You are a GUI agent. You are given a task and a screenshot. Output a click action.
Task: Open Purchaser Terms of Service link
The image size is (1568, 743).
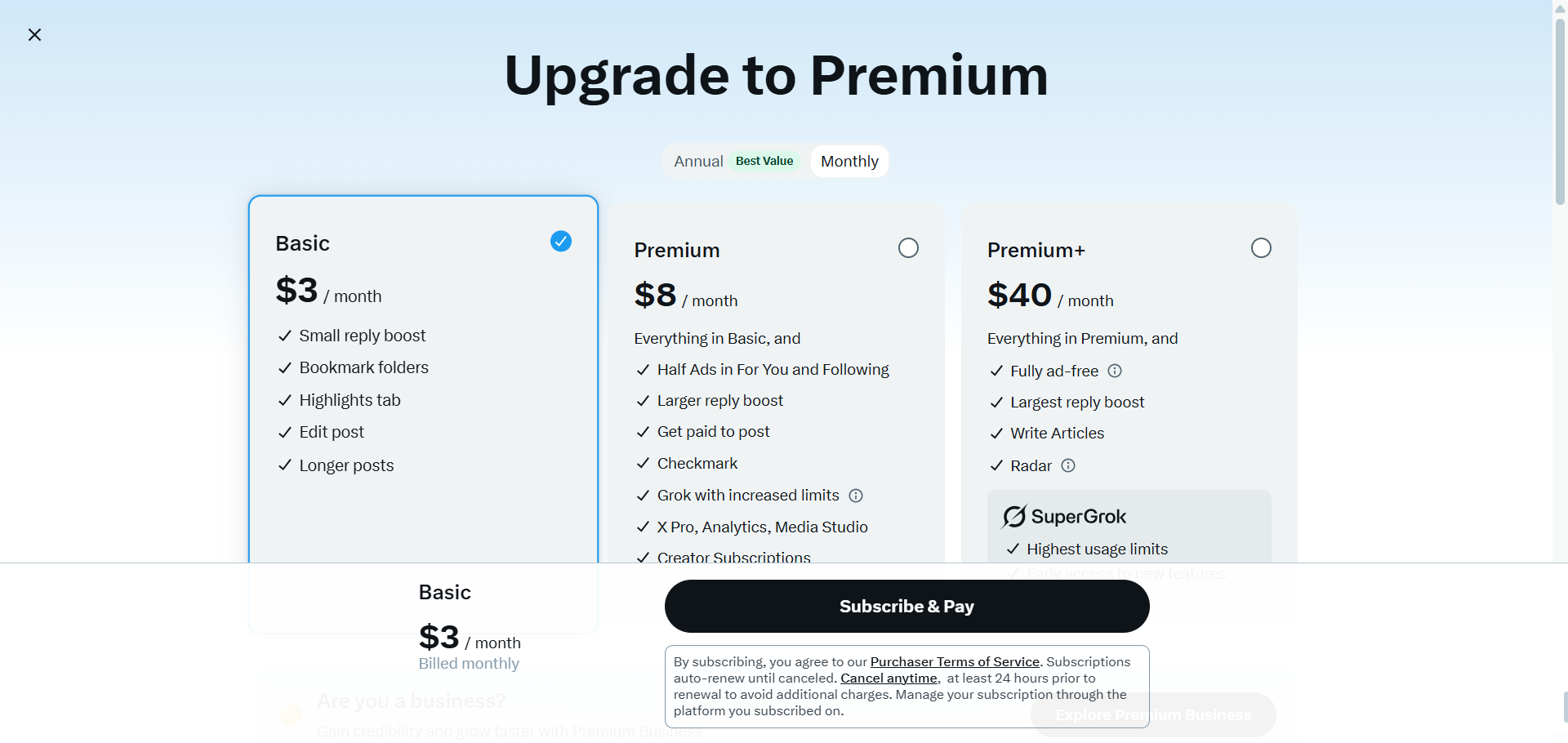[955, 662]
